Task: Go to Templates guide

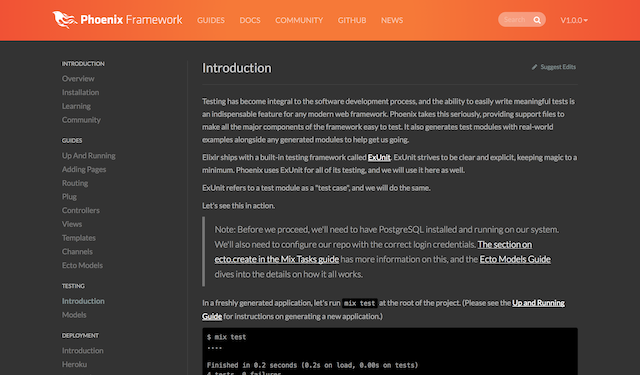Action: coord(79,238)
